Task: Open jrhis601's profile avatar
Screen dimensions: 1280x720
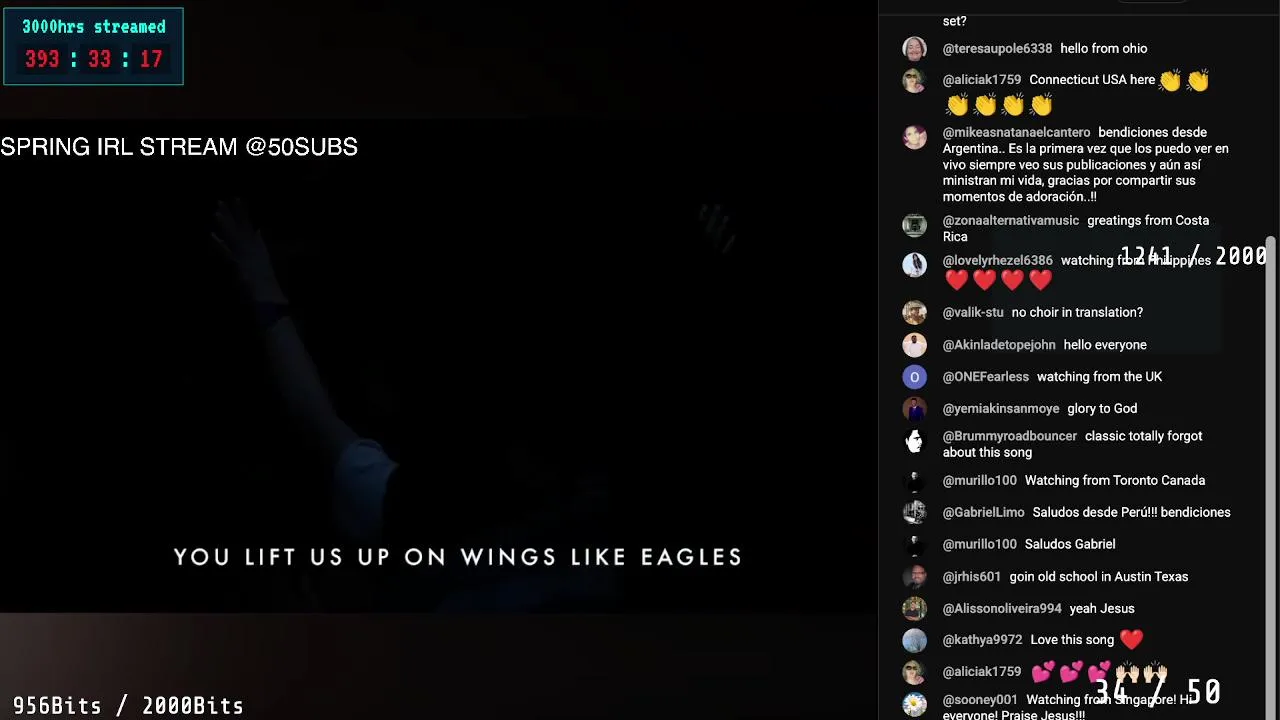Action: coord(914,577)
